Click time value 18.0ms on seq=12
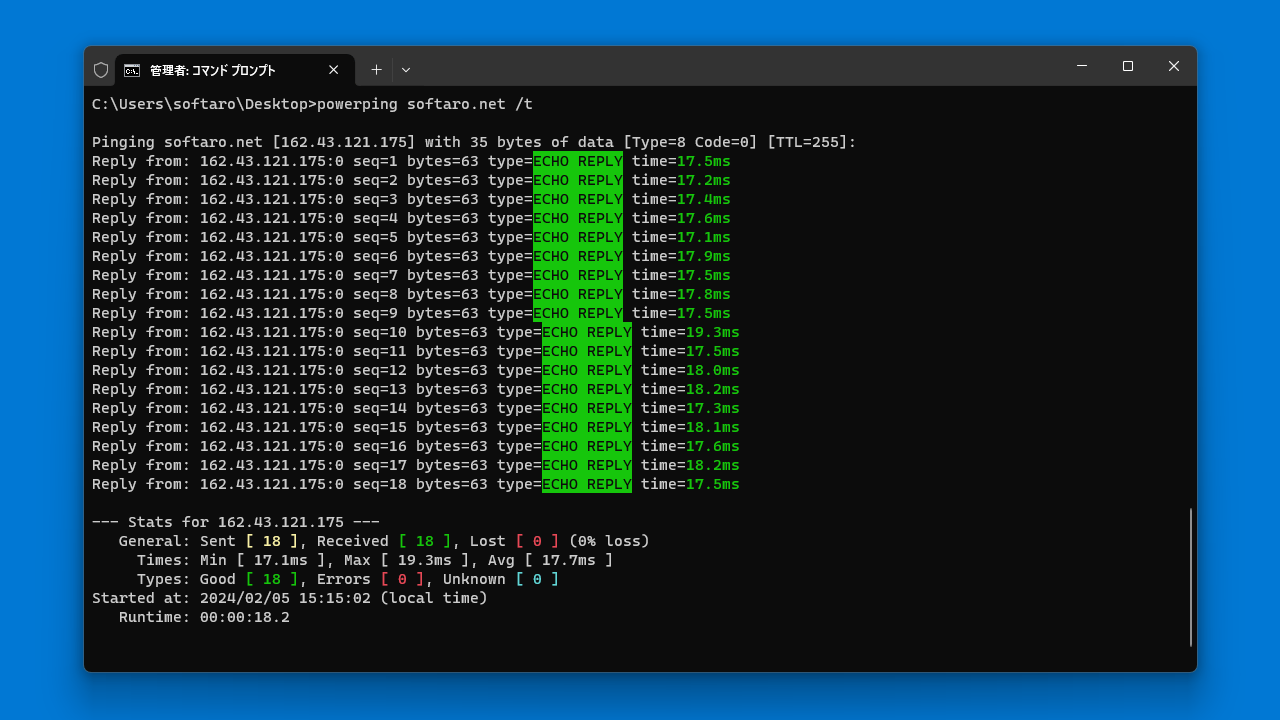The width and height of the screenshot is (1280, 720). tap(713, 370)
